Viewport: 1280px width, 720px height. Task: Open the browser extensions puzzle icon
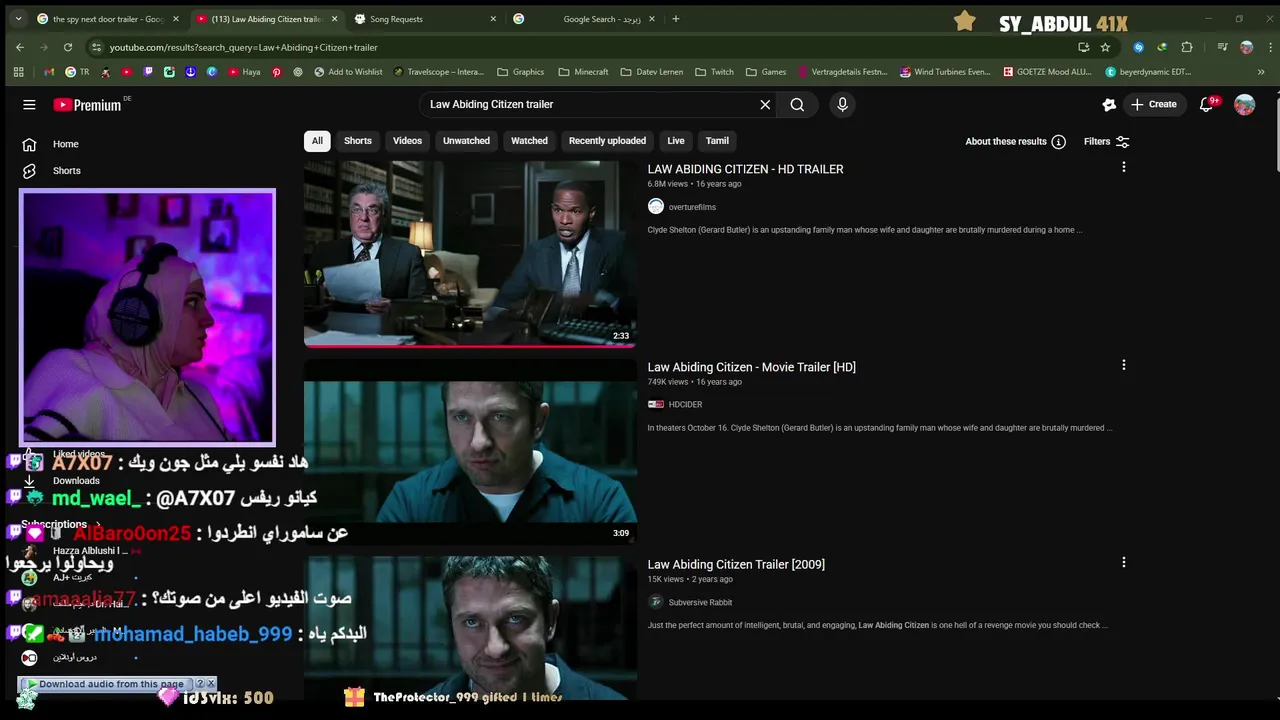[x=1187, y=47]
